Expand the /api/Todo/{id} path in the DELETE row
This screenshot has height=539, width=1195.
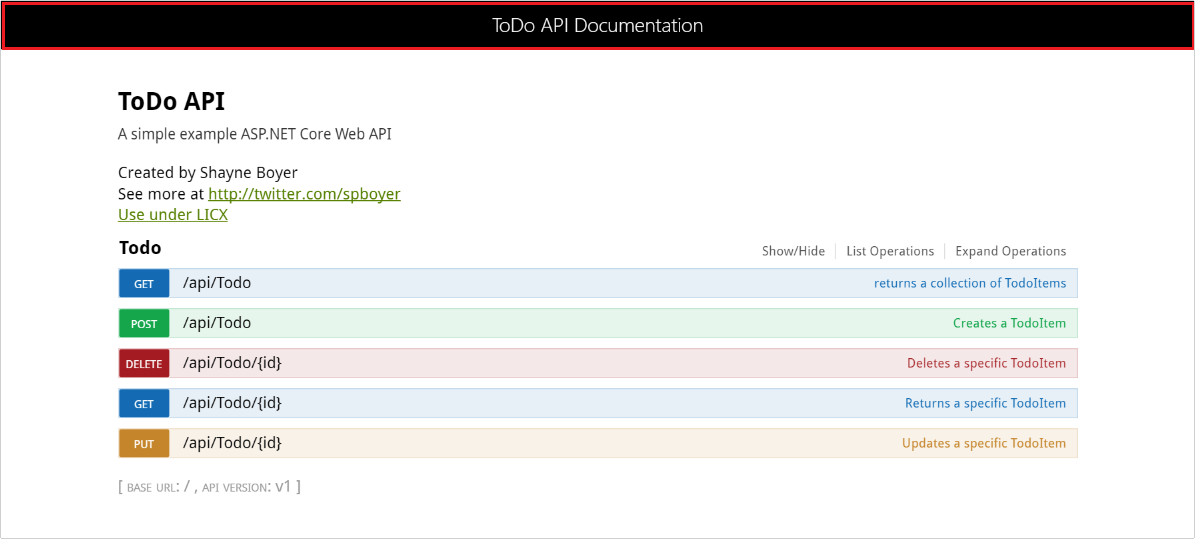click(232, 364)
